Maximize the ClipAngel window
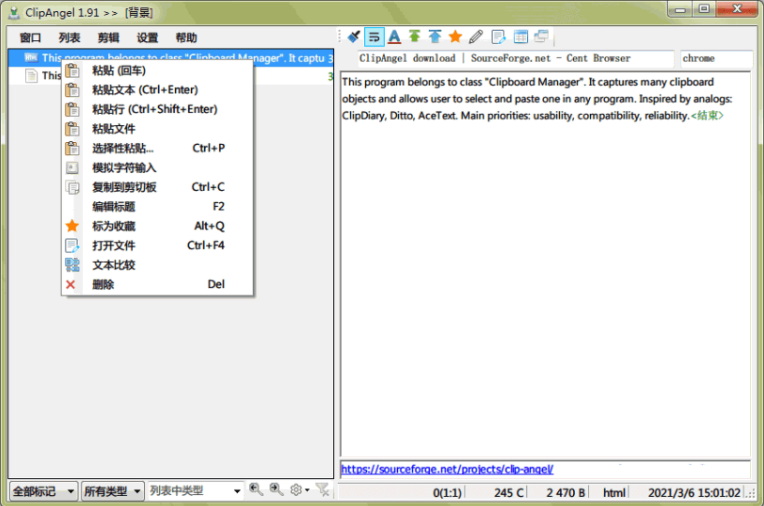 (x=704, y=9)
